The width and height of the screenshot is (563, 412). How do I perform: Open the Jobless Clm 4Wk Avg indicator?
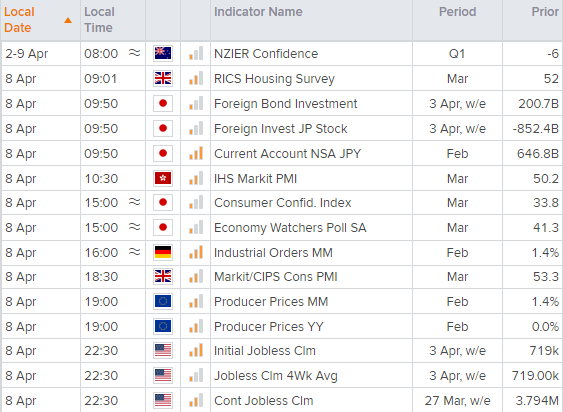coord(275,376)
